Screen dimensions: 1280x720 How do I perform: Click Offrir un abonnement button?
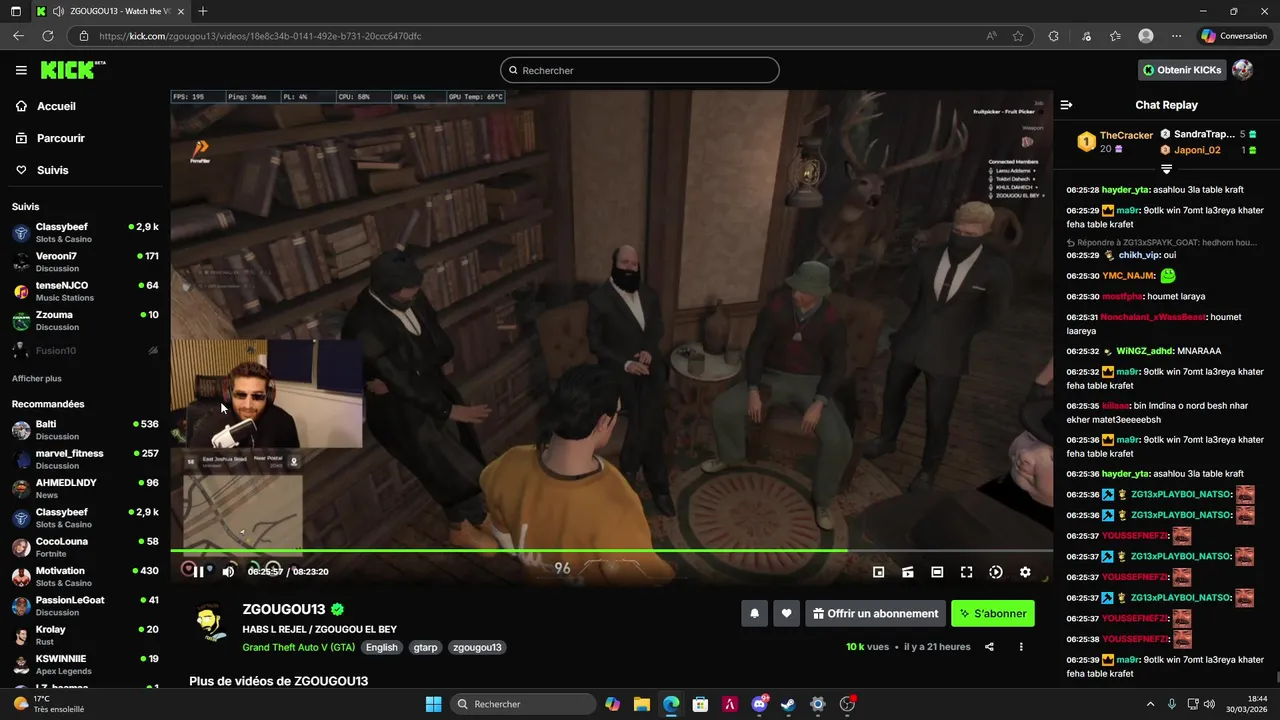(875, 614)
